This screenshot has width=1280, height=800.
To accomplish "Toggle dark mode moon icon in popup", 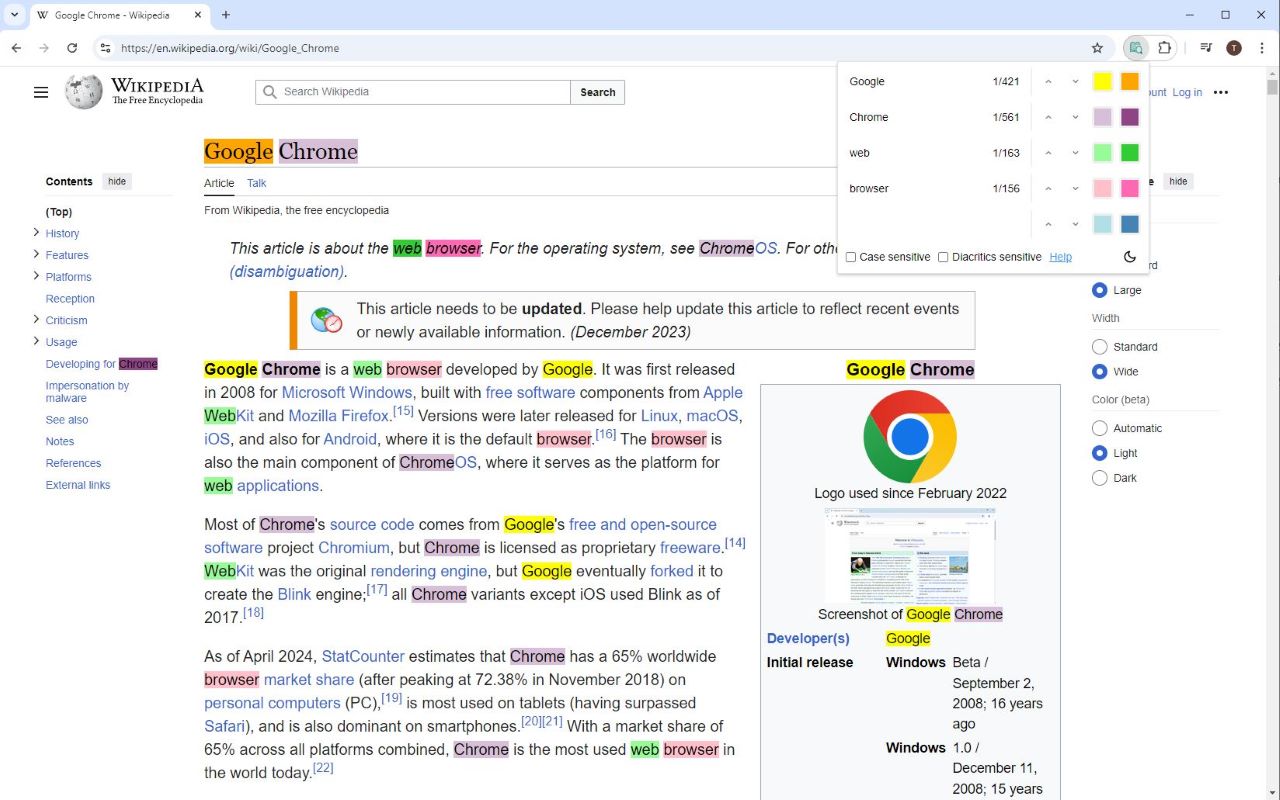I will click(x=1130, y=257).
